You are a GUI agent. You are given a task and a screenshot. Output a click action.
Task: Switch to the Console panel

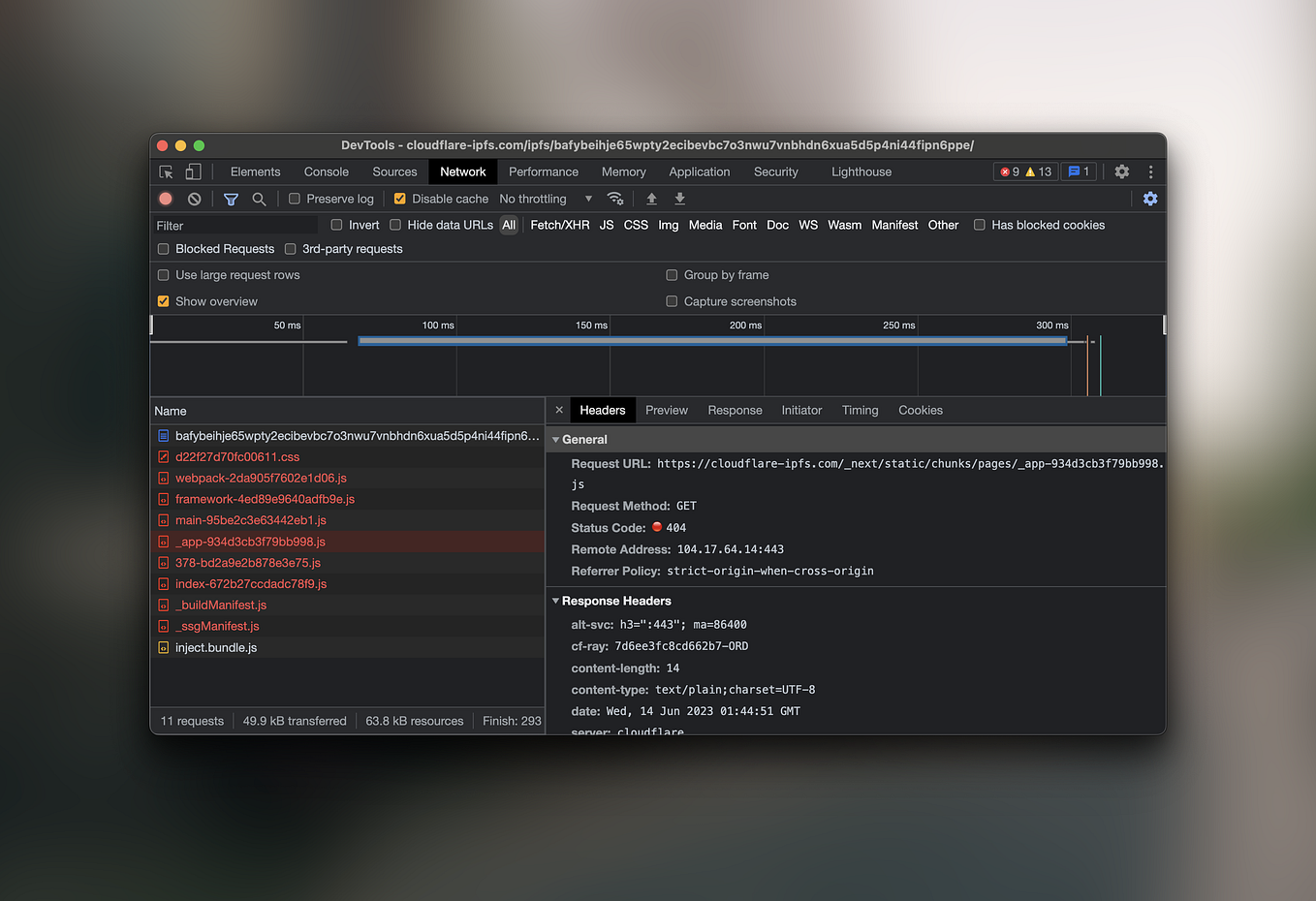326,171
